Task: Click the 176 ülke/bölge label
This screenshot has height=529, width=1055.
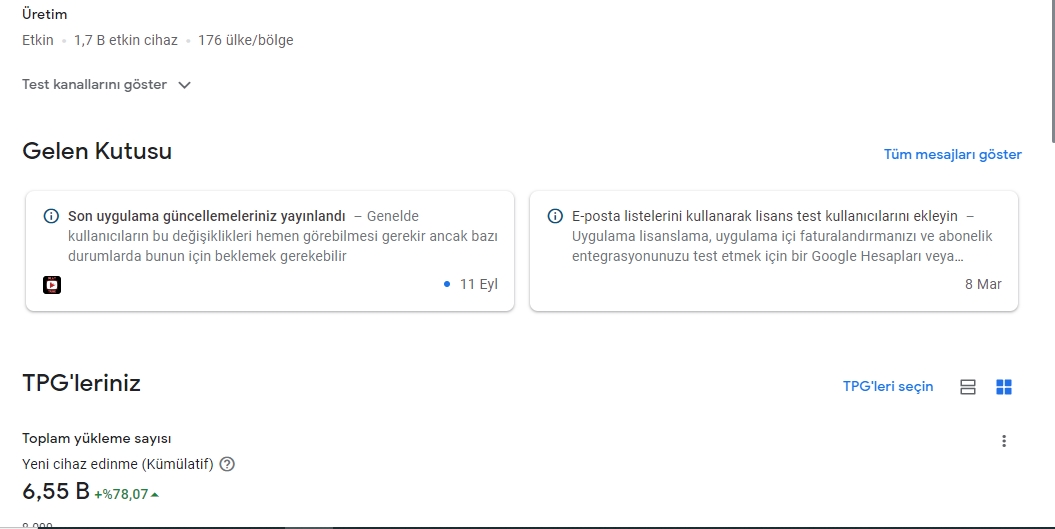Action: point(246,40)
